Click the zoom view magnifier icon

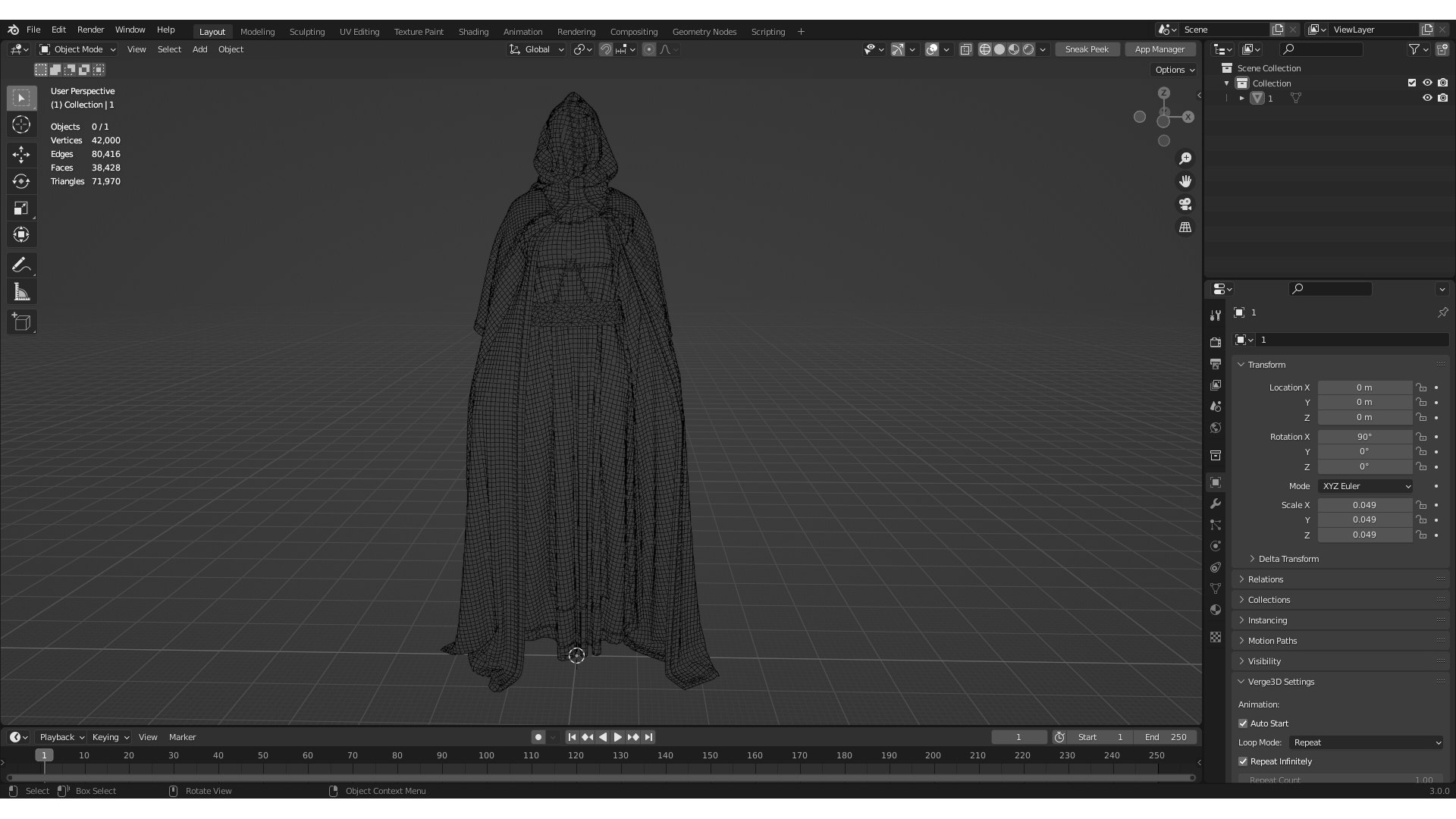1185,158
